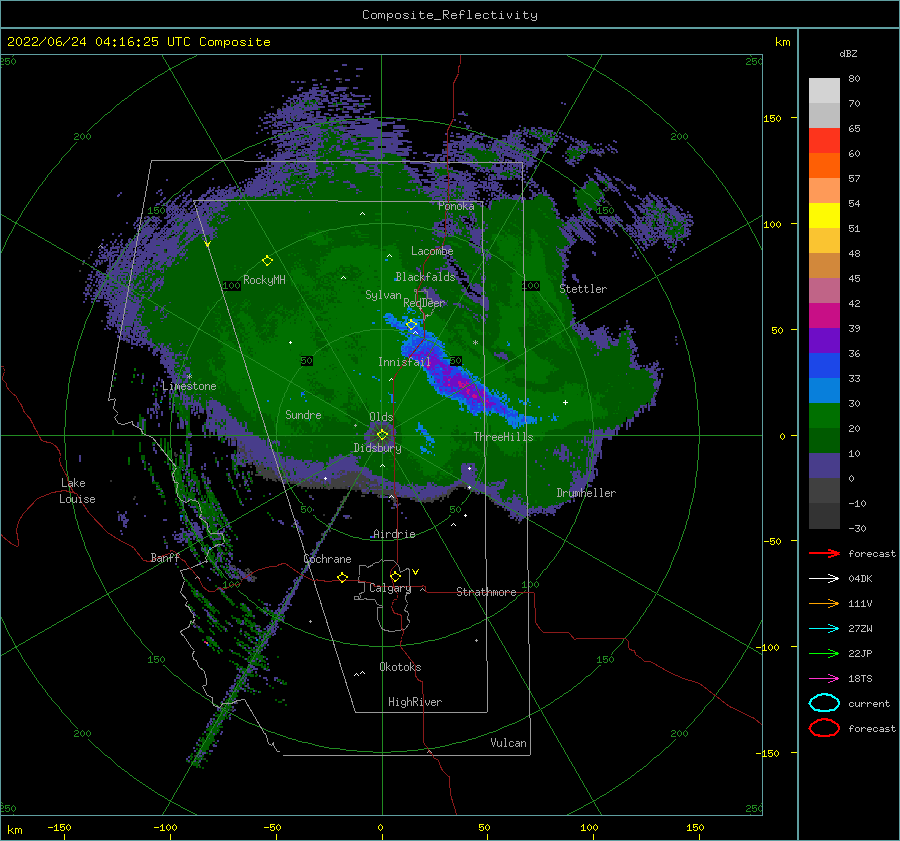Click the Vulcan town label

(508, 743)
